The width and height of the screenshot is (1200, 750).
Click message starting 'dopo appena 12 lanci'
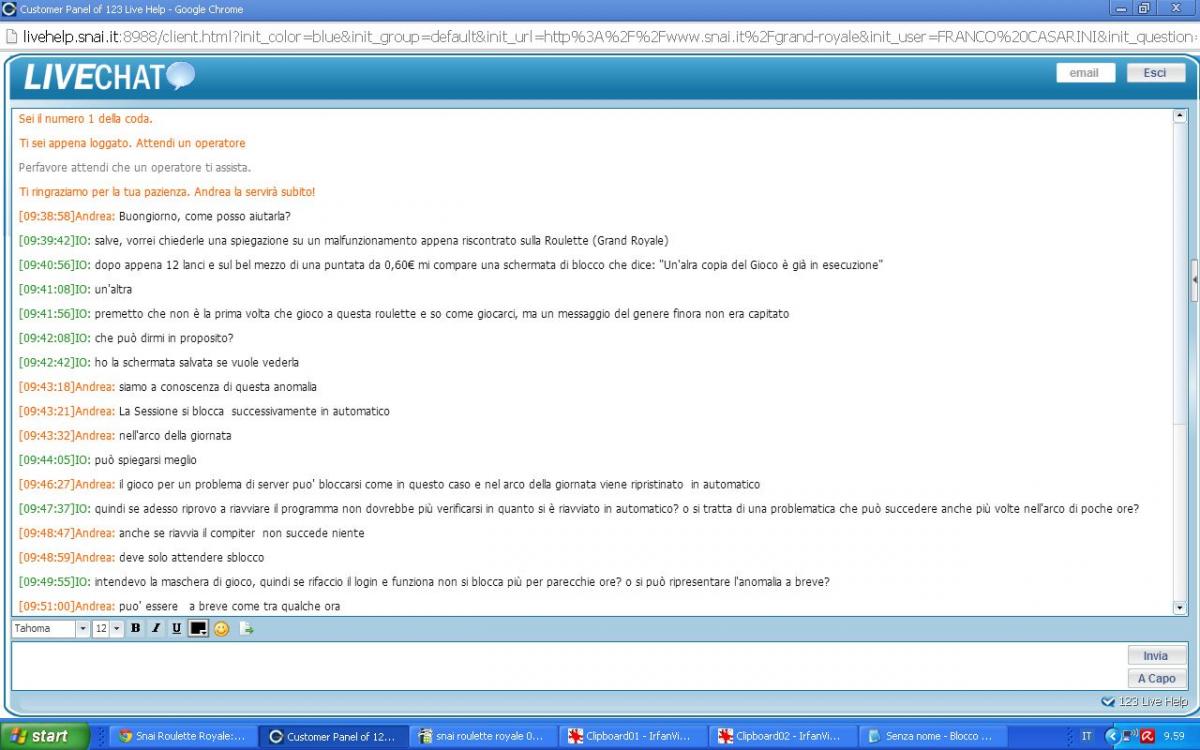(x=488, y=265)
